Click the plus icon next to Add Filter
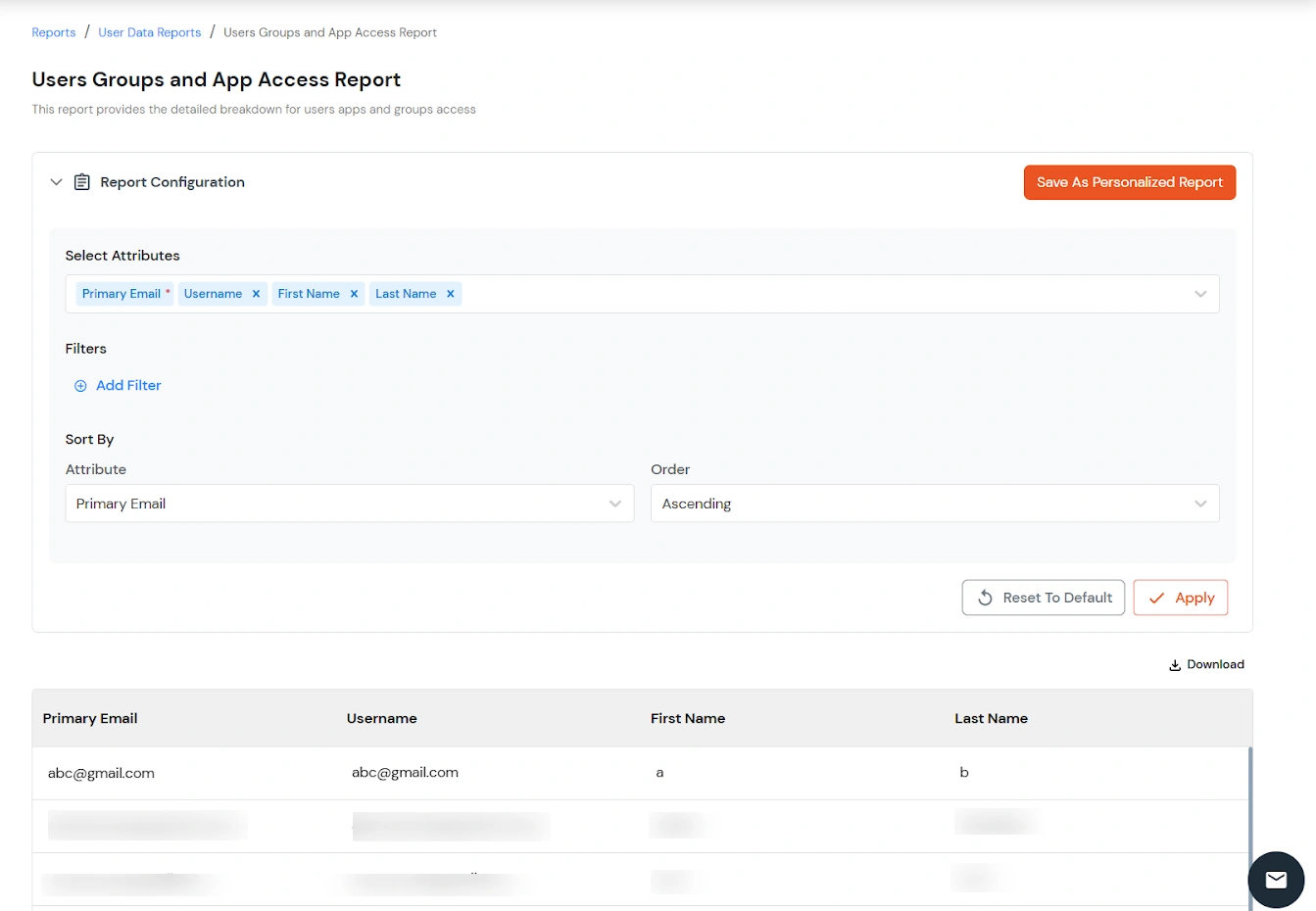 (80, 385)
